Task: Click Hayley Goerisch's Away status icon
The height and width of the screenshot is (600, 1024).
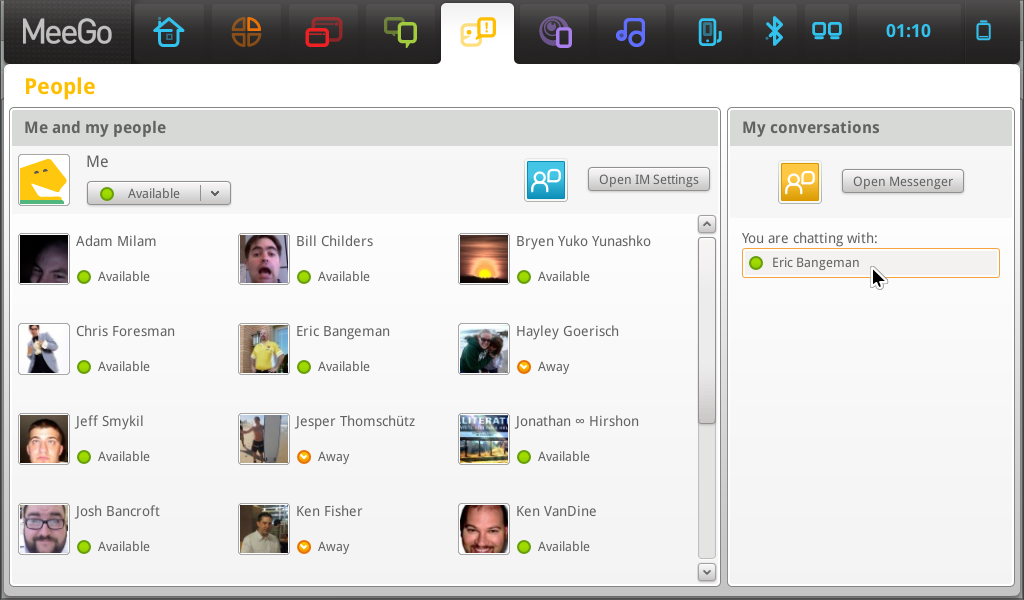Action: click(x=524, y=367)
